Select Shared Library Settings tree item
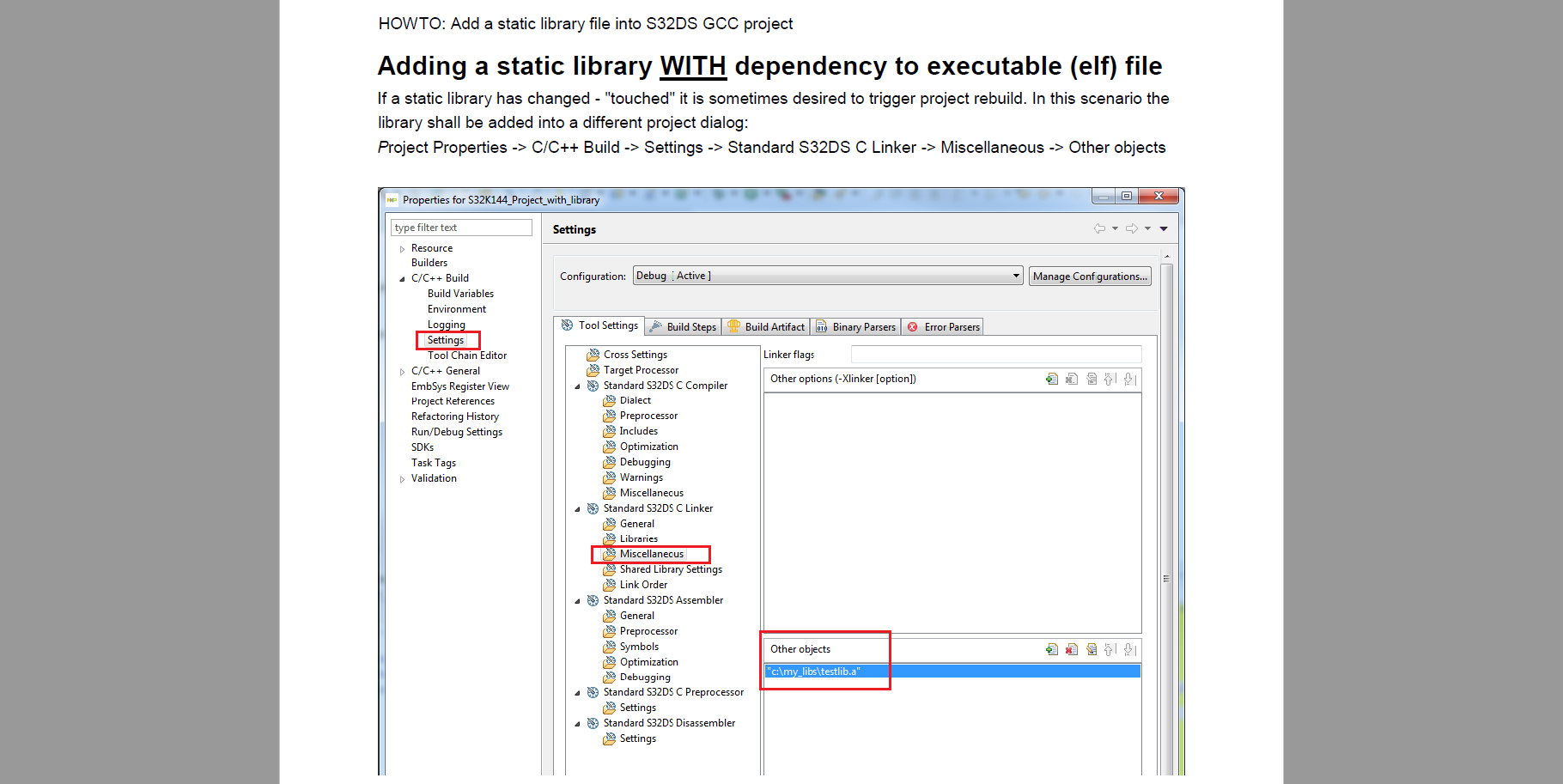The image size is (1563, 784). coord(671,569)
